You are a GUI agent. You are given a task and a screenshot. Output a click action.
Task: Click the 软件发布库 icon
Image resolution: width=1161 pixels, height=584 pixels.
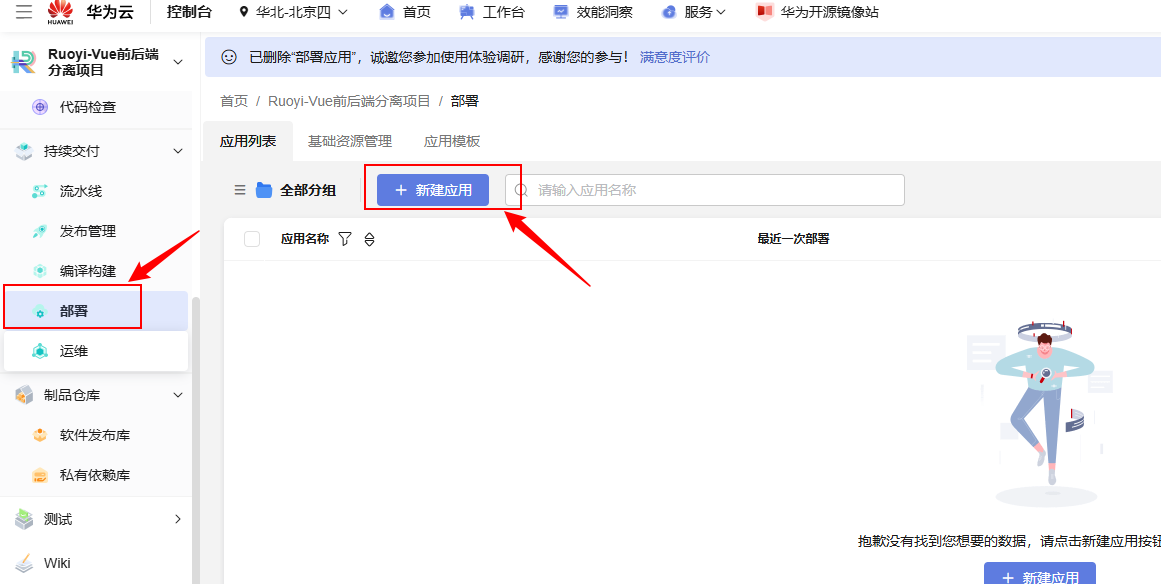tap(40, 435)
